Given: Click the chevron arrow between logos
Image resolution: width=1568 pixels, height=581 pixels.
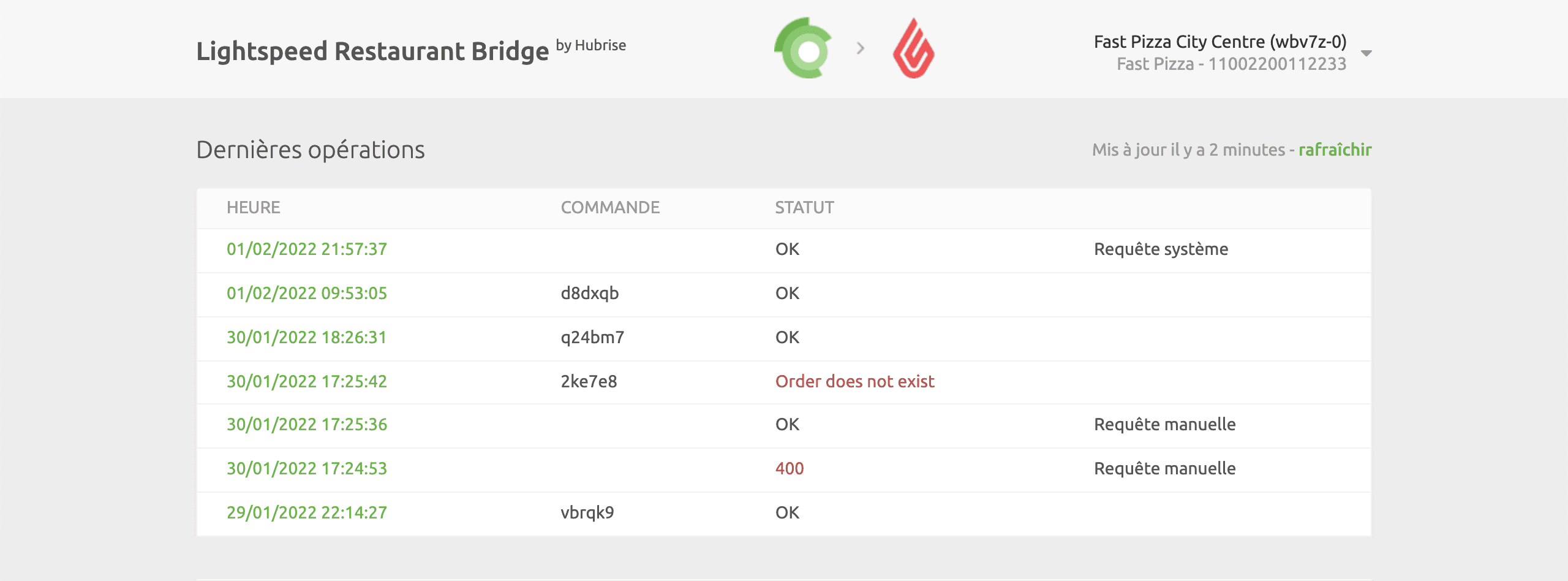Looking at the screenshot, I should (861, 48).
